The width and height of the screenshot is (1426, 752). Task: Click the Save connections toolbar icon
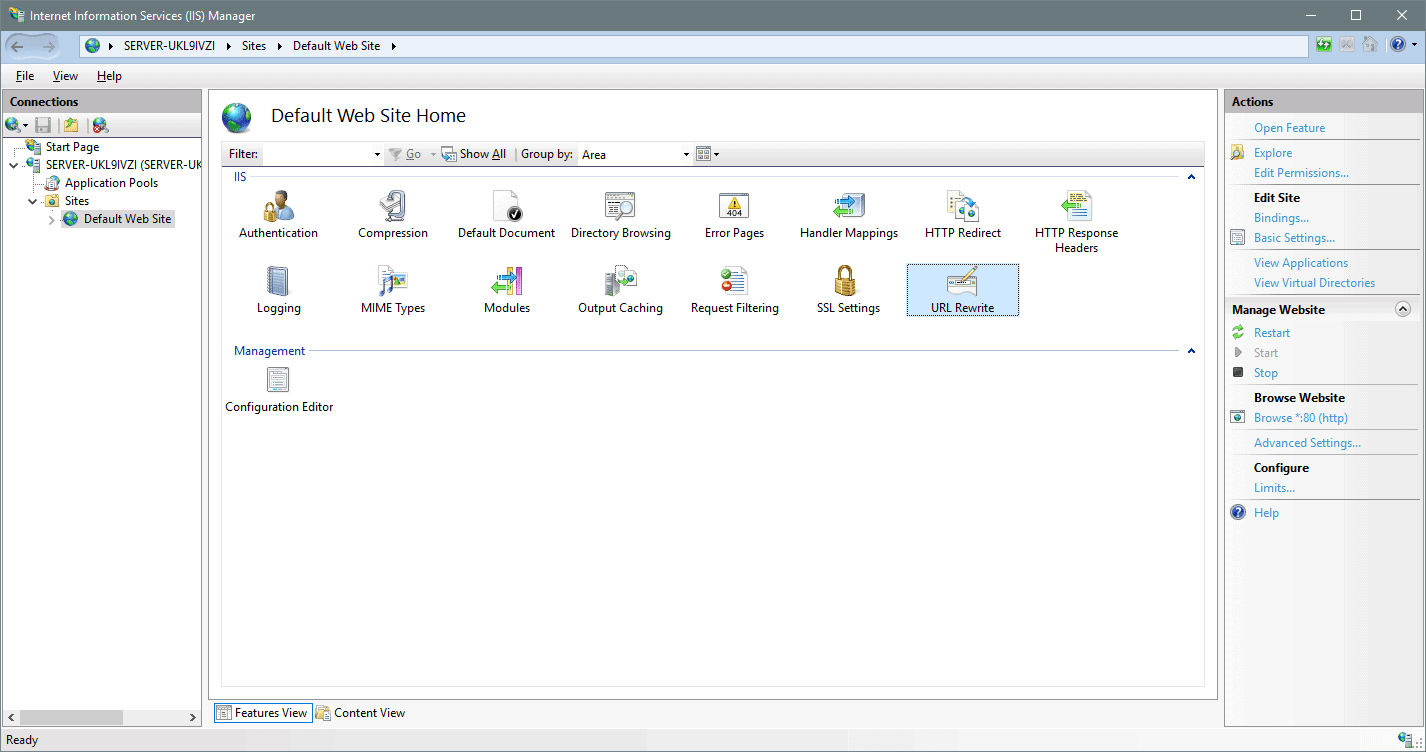coord(43,125)
